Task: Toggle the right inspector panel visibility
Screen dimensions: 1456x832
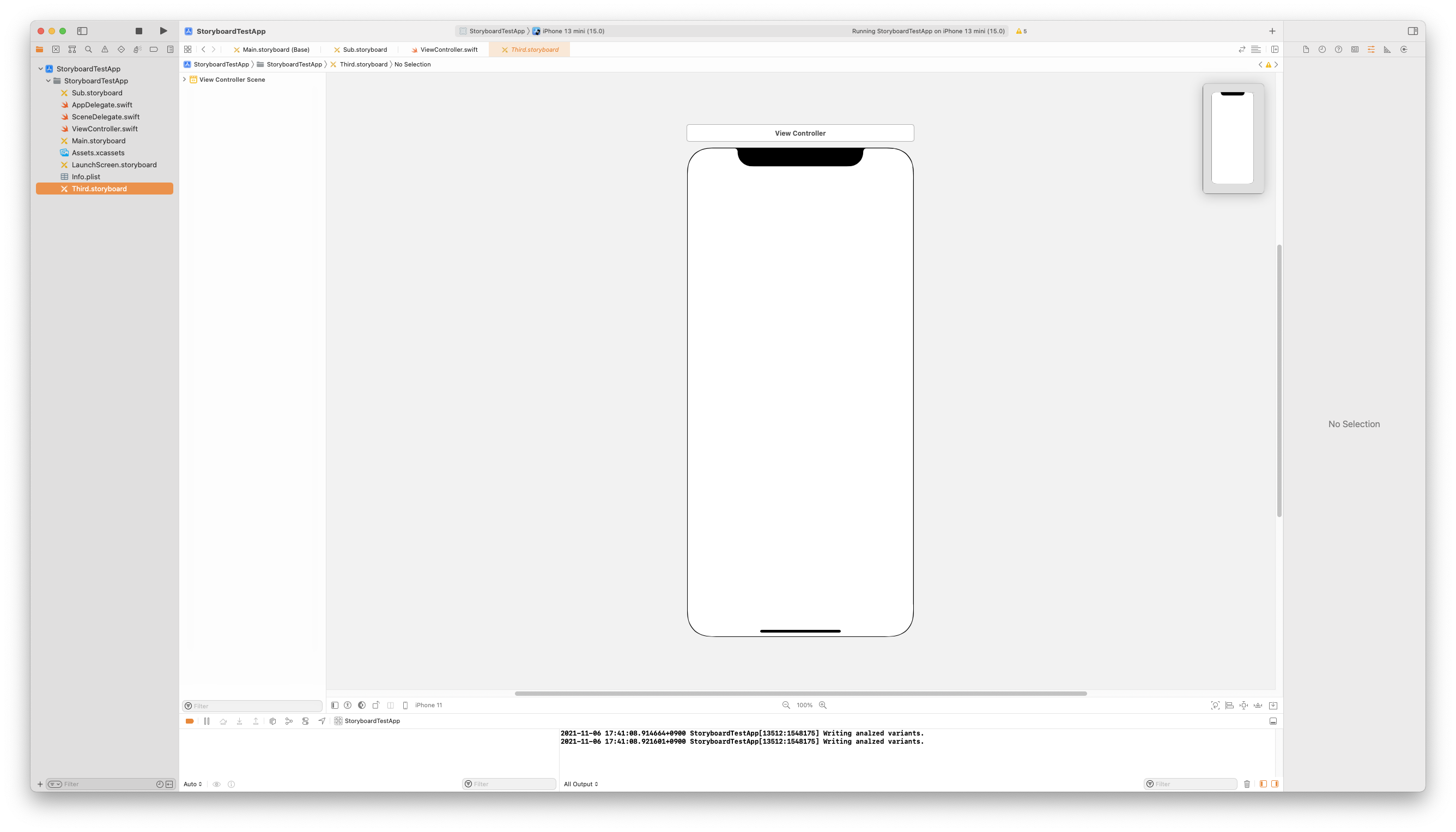Action: point(1412,31)
